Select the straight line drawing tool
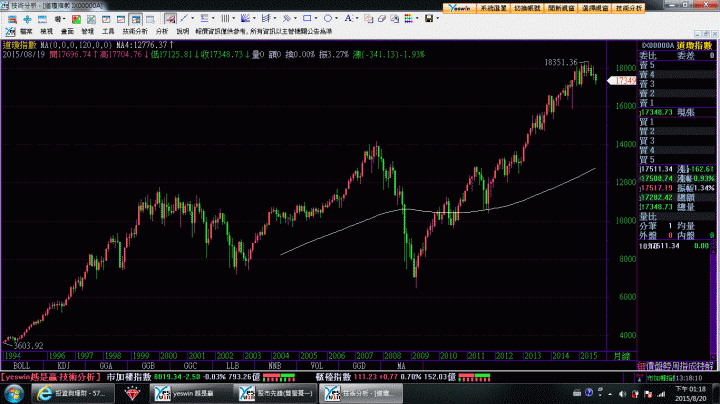This screenshot has width=720, height=404. (x=184, y=18)
